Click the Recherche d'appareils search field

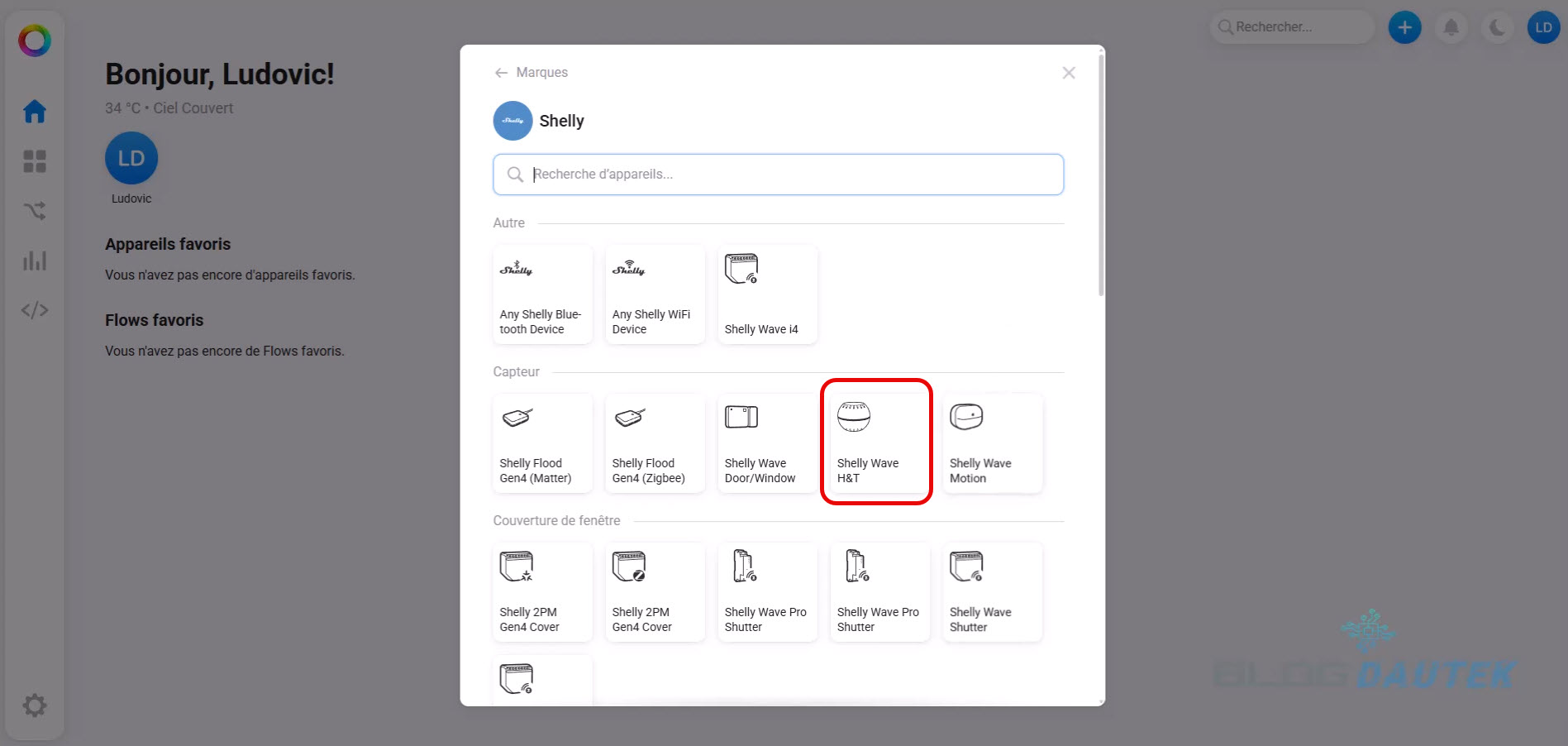coord(779,175)
